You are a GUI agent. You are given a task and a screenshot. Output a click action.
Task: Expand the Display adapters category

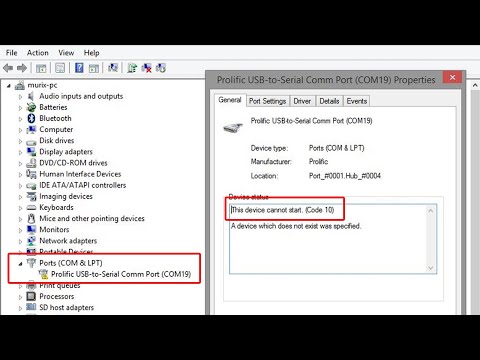[20, 152]
